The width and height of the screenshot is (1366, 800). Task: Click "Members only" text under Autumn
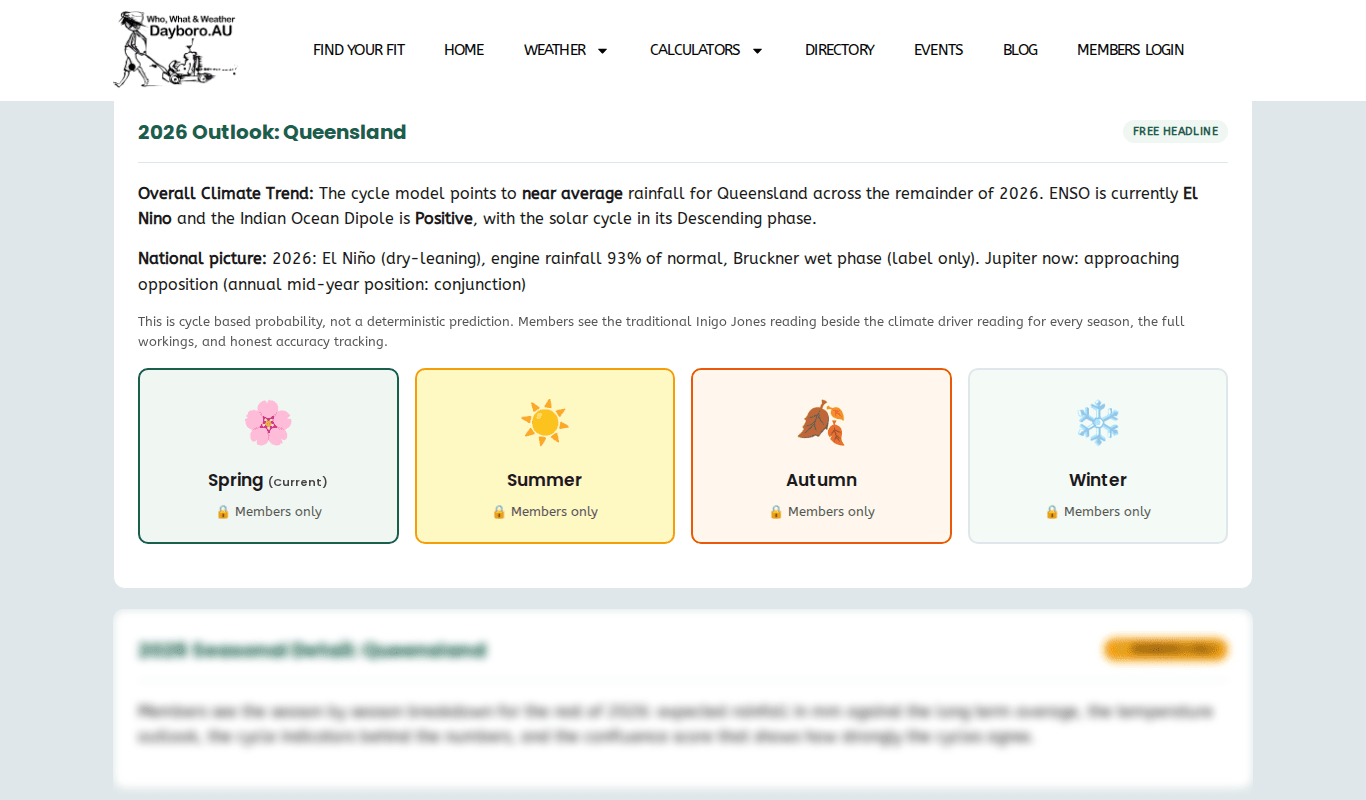(831, 512)
